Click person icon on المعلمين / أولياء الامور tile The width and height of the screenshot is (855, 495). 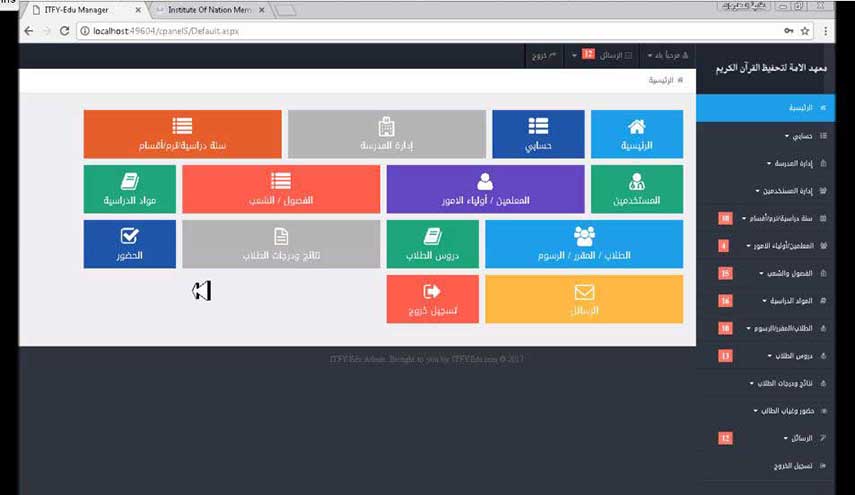coord(485,182)
